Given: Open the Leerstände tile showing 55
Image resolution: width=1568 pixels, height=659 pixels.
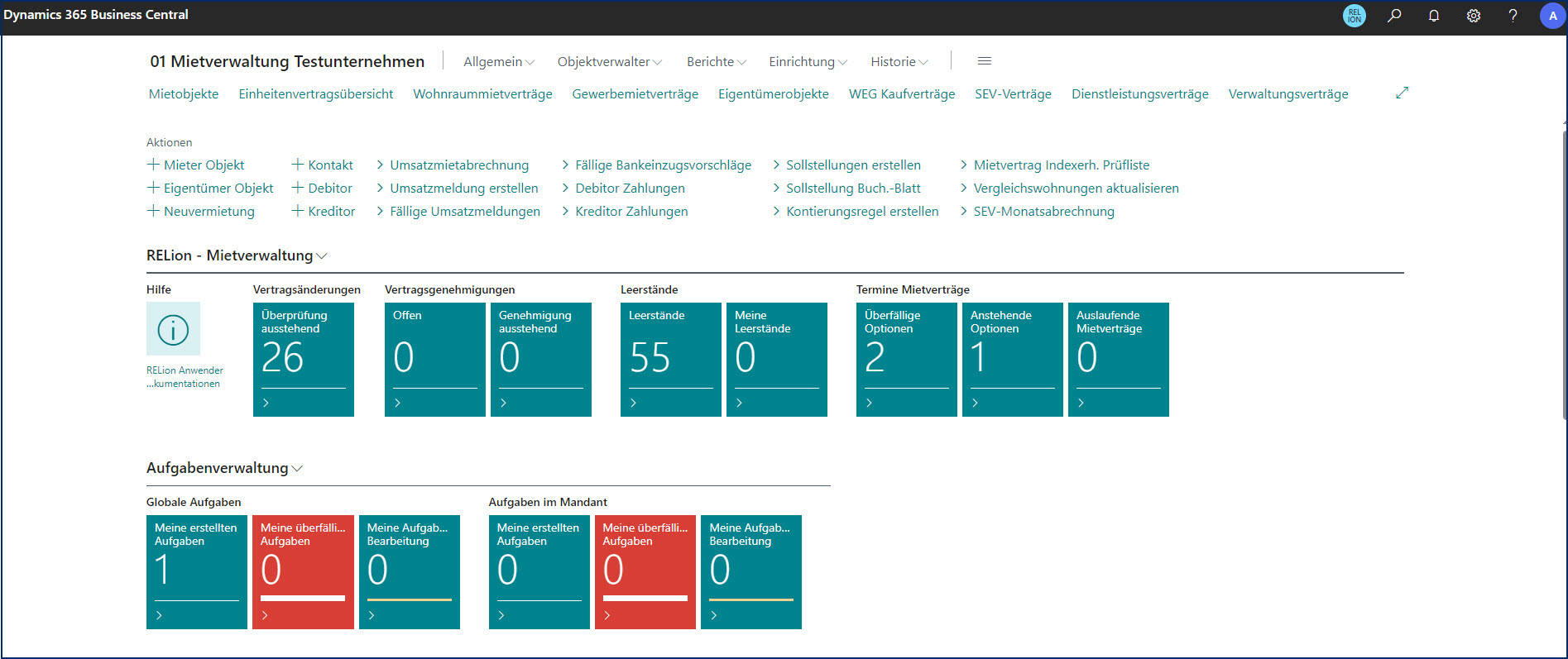Looking at the screenshot, I should pos(670,359).
